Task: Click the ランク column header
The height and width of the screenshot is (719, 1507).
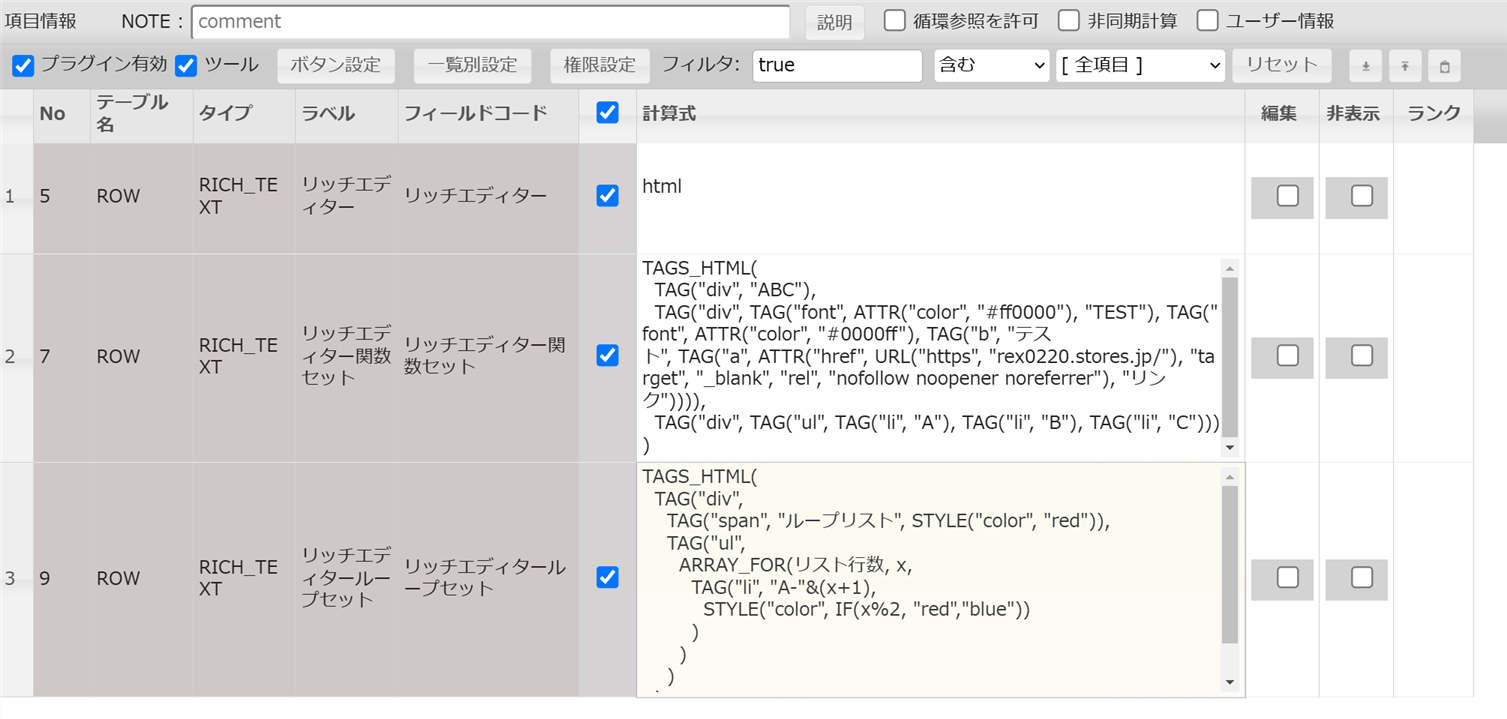Action: pos(1433,114)
